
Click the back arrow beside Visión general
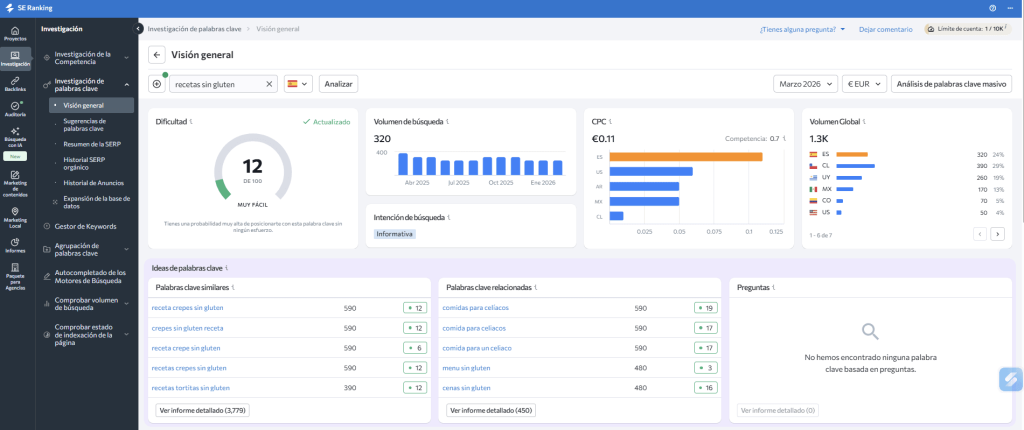157,55
